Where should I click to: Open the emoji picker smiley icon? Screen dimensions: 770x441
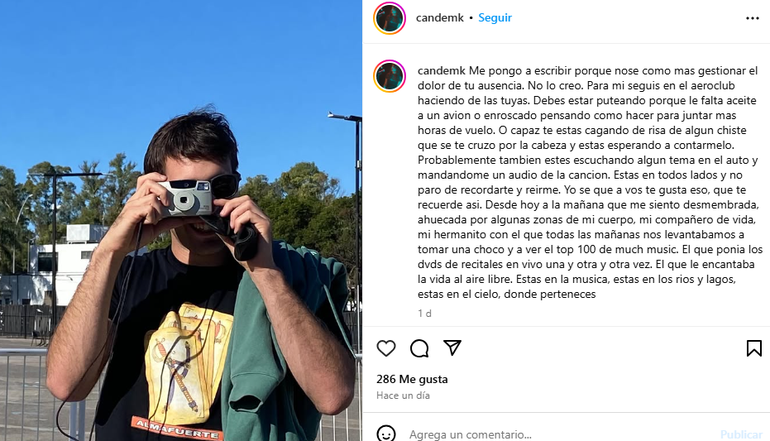[x=386, y=434]
